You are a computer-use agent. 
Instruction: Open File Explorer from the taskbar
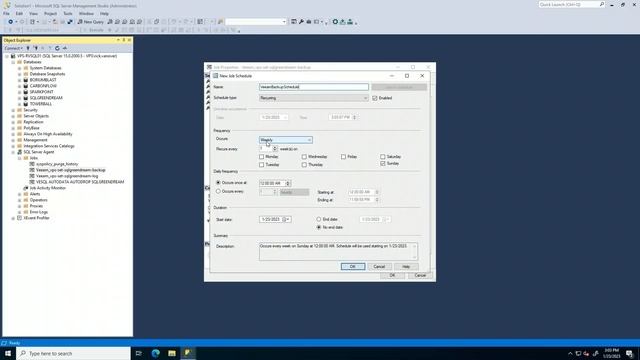click(172, 353)
